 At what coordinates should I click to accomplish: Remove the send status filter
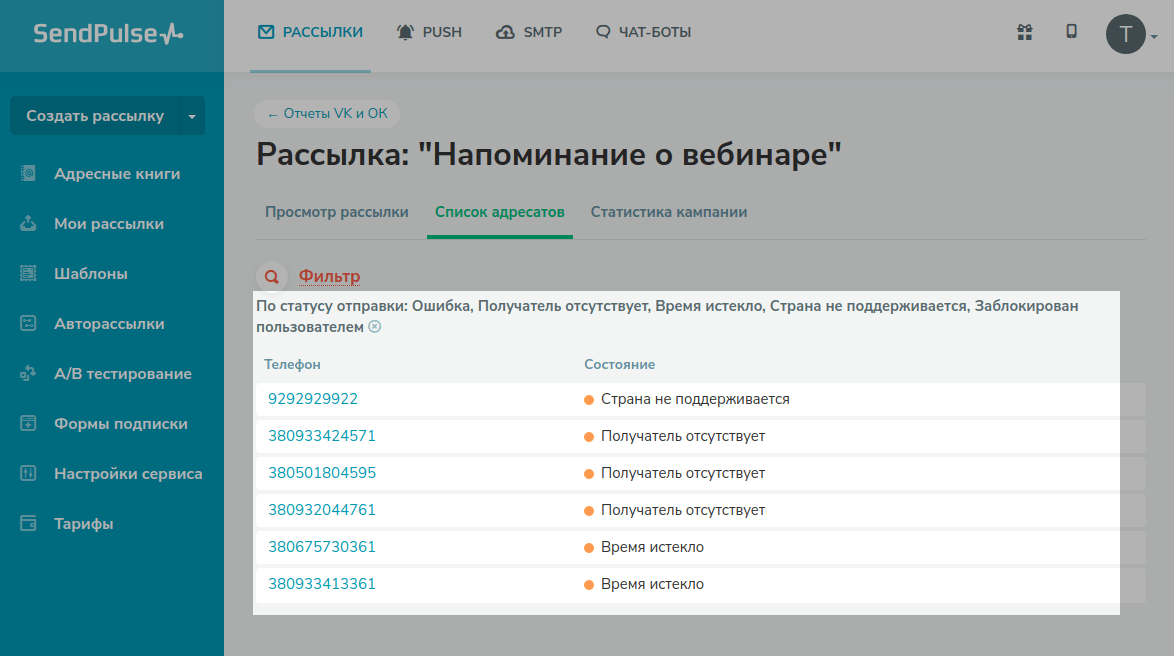click(374, 327)
